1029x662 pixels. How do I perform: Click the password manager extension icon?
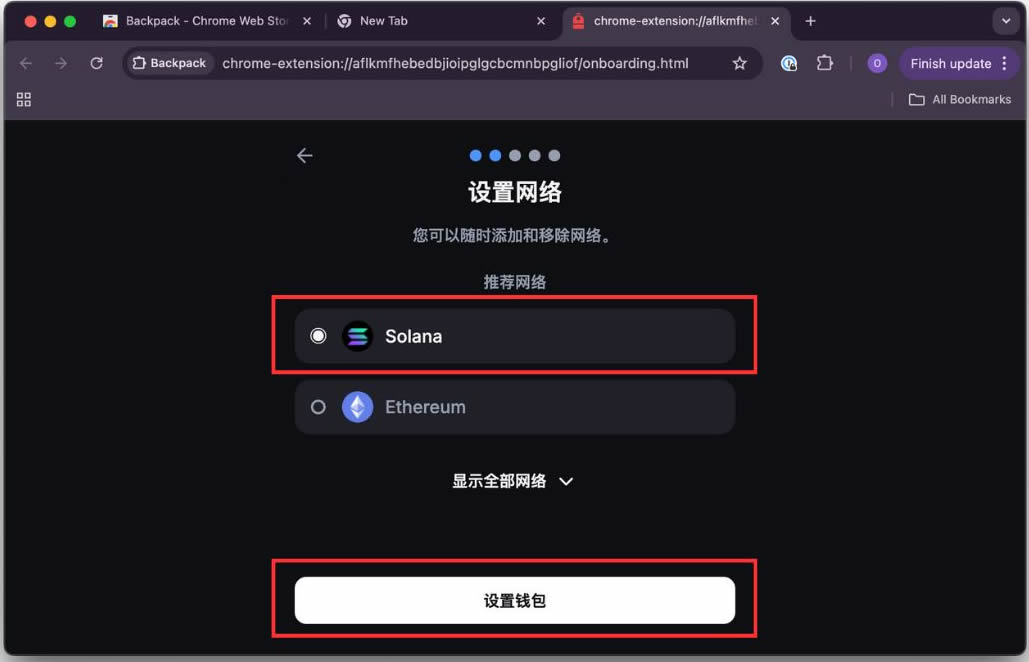[x=789, y=63]
